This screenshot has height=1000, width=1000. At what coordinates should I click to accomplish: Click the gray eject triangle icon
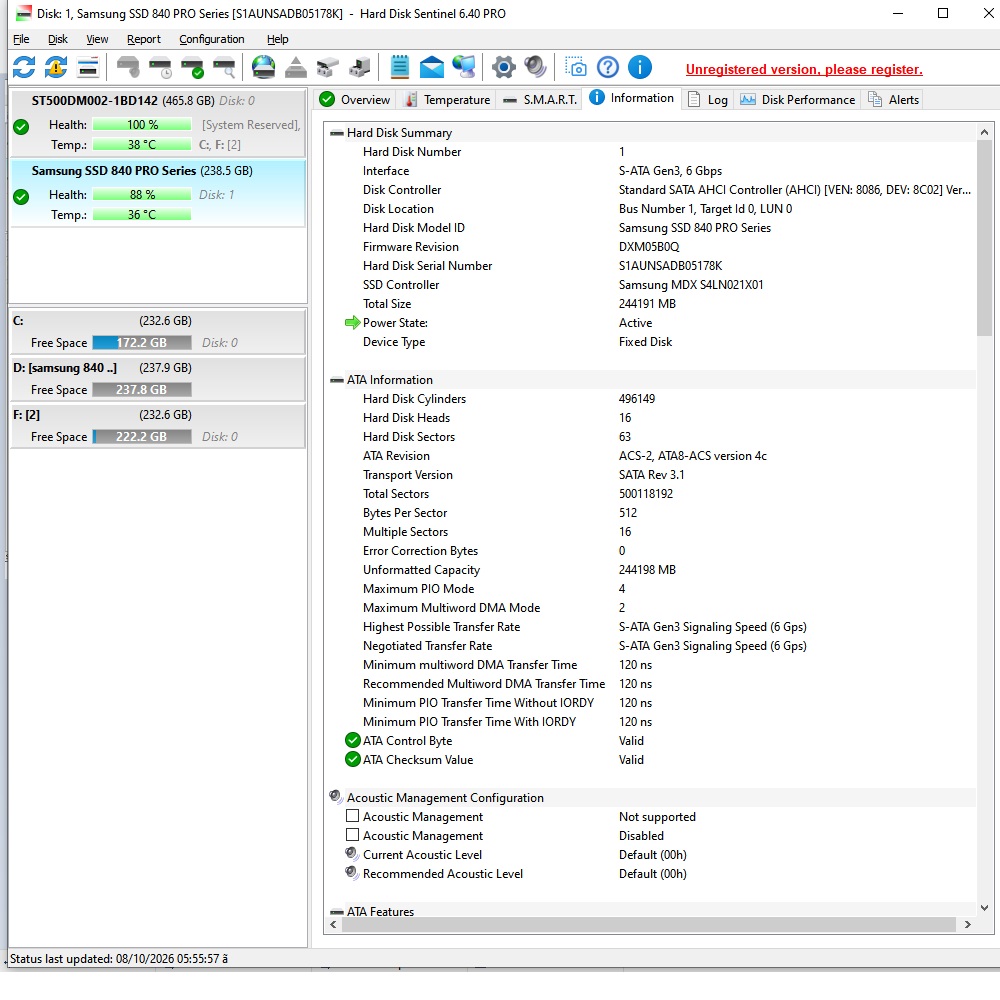[295, 67]
